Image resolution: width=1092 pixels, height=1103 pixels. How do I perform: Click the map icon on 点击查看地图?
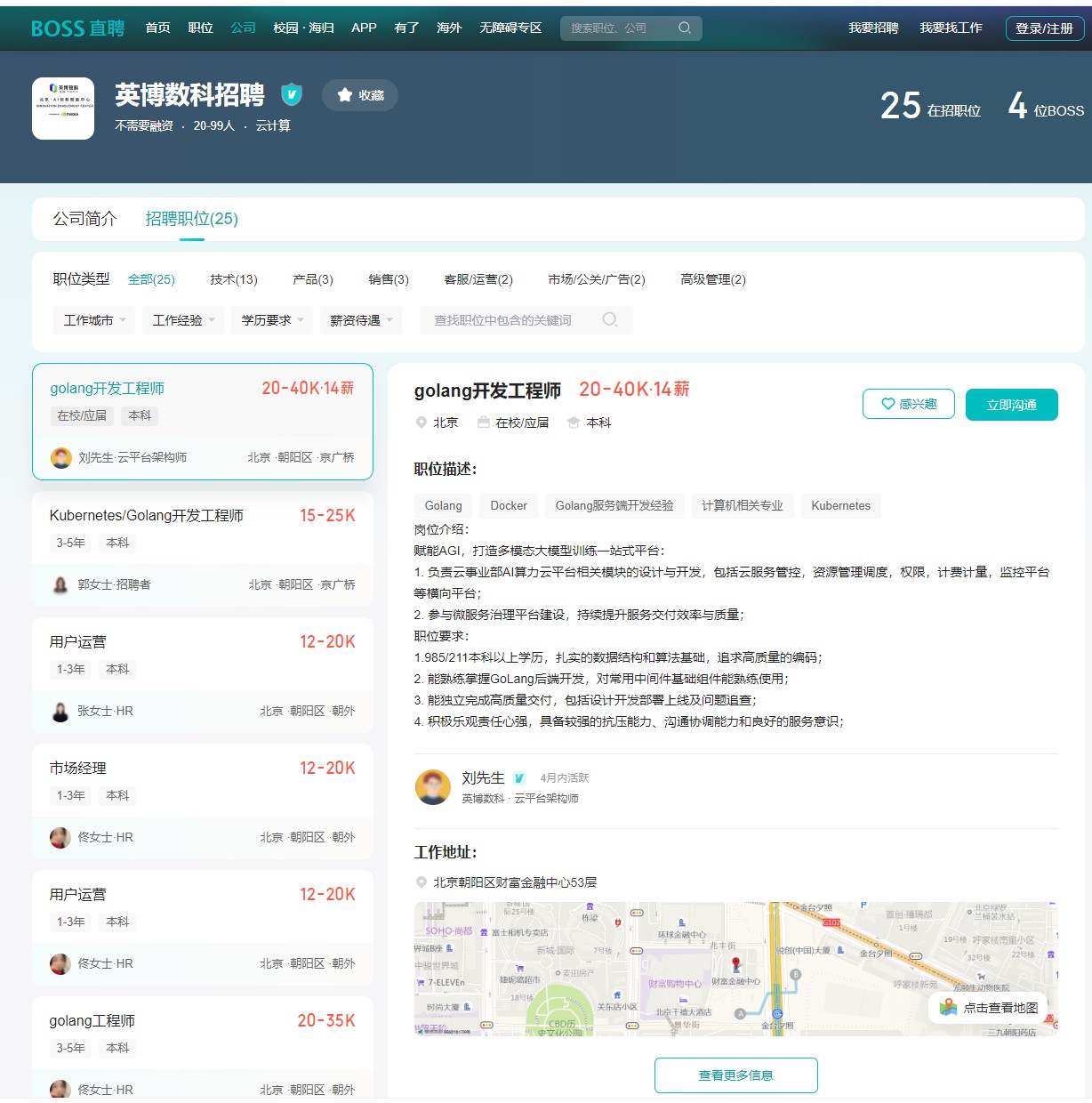pyautogui.click(x=948, y=1008)
